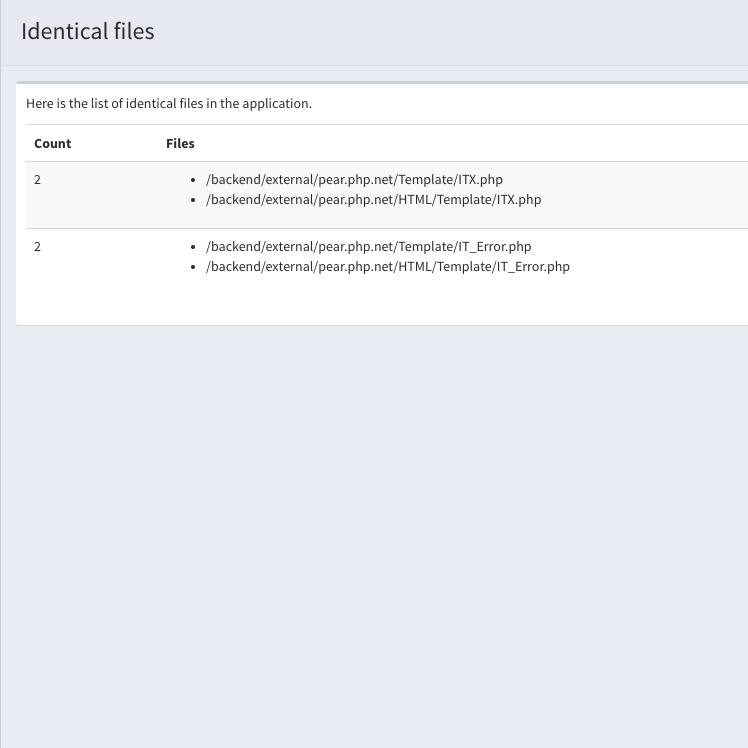The image size is (748, 748).
Task: Click the bullet before Template/IT_Error.php
Action: click(x=193, y=247)
